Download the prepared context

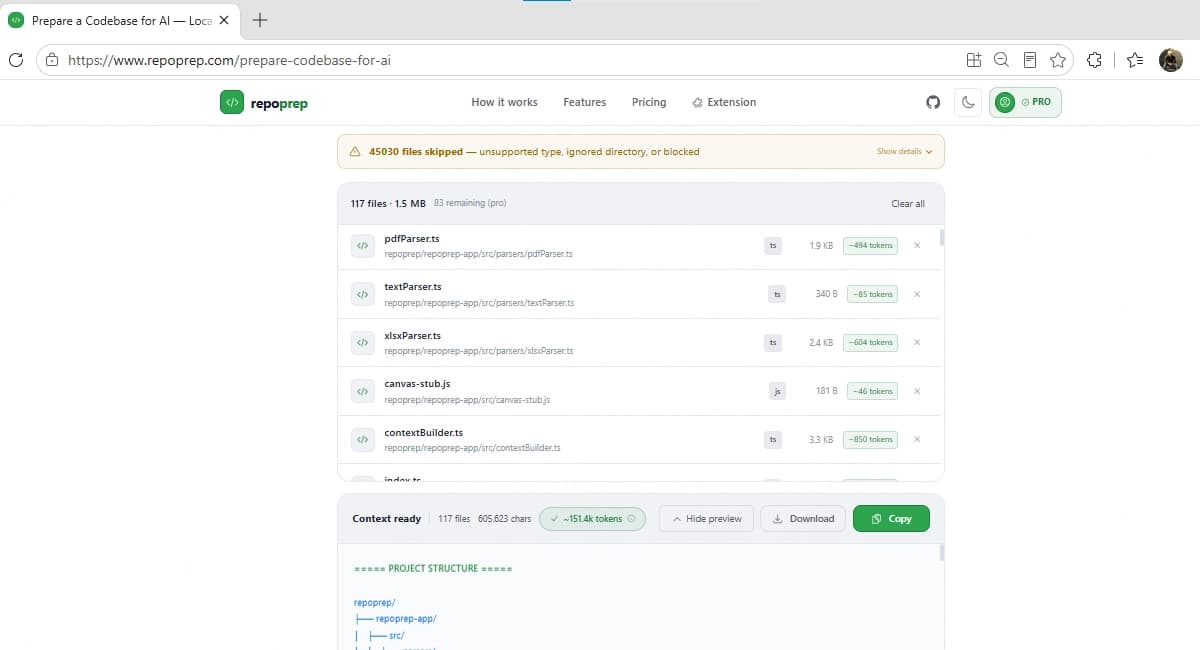pos(804,519)
